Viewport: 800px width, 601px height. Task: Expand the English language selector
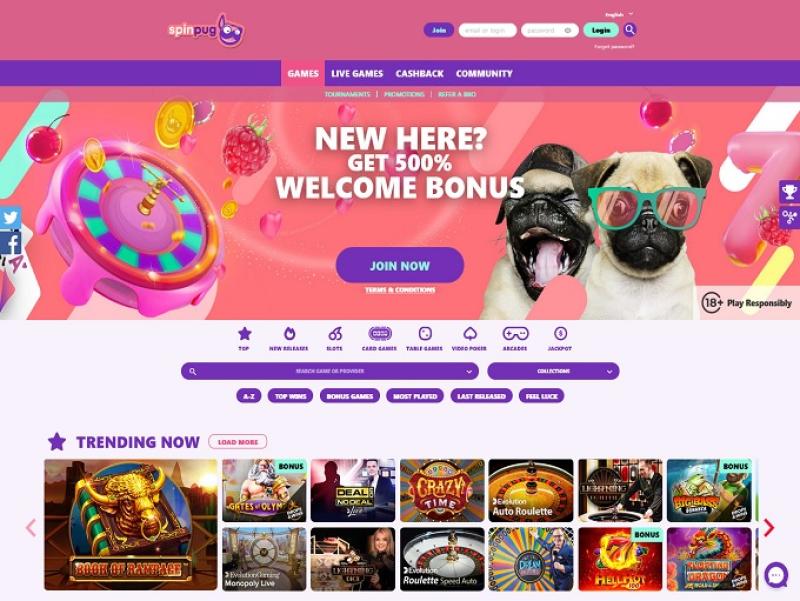[x=618, y=14]
